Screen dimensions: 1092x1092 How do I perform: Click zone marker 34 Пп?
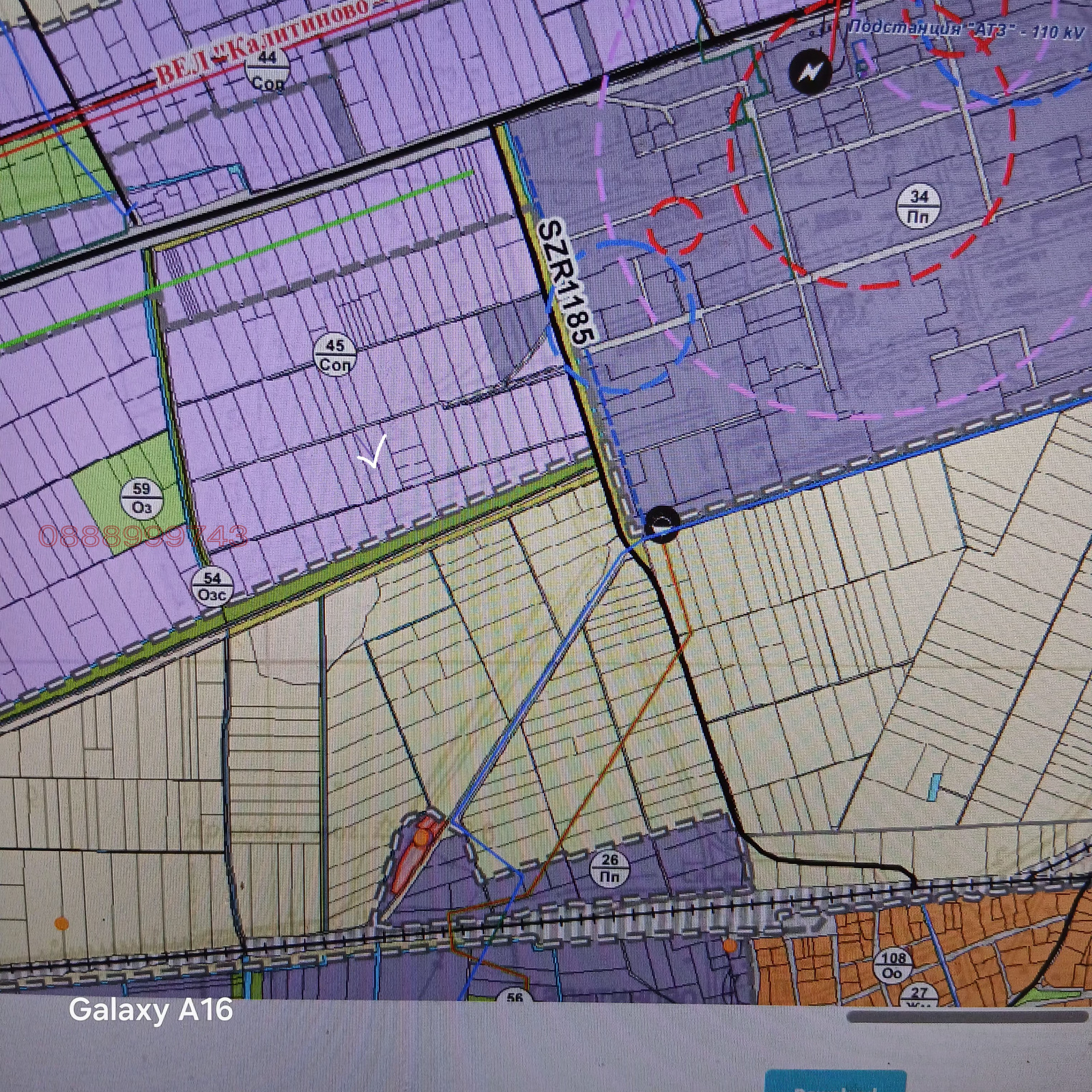coord(919,207)
